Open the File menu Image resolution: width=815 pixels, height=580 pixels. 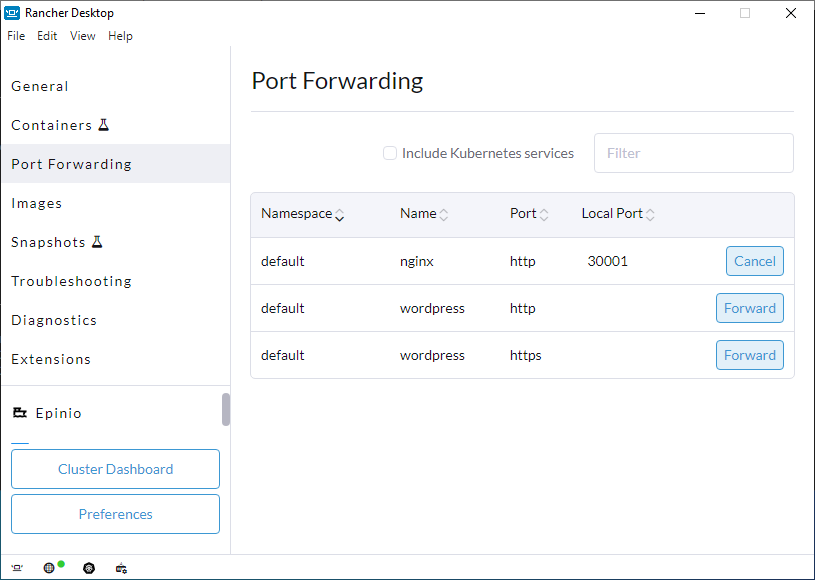point(16,36)
